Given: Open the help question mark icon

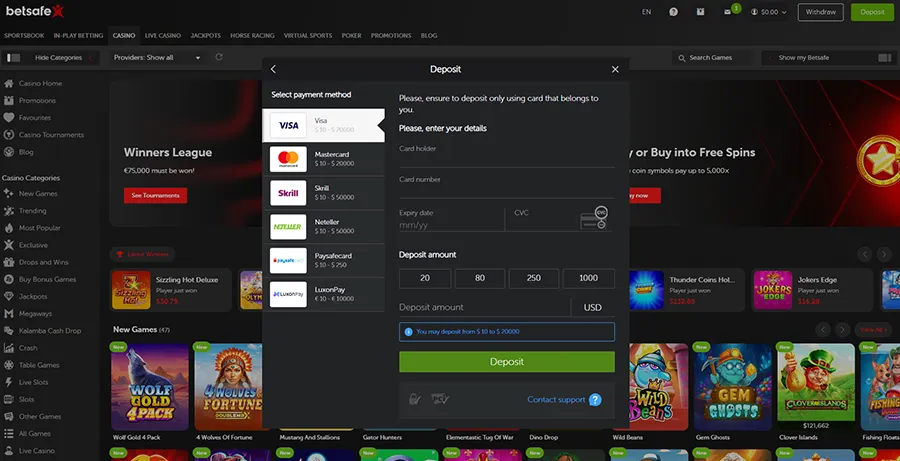Looking at the screenshot, I should (673, 11).
